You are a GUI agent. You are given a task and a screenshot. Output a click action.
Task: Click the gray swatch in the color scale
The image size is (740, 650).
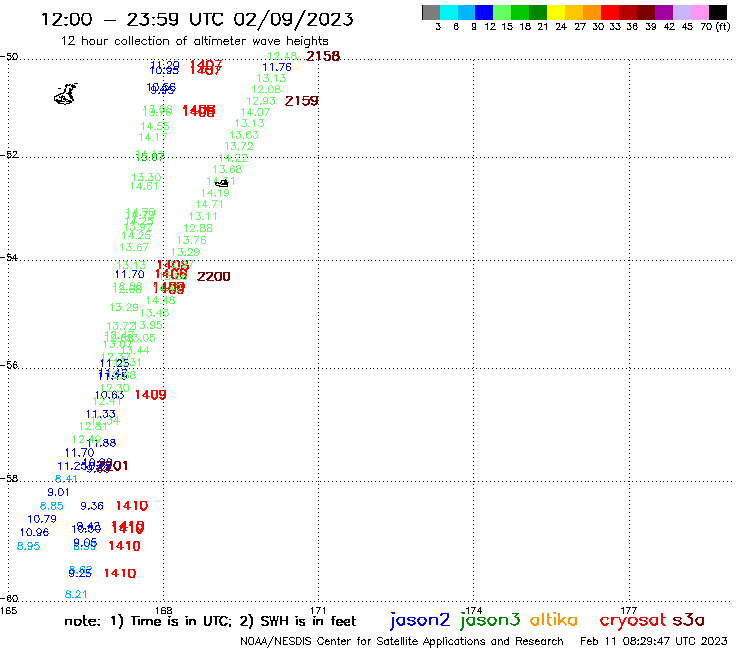[x=431, y=12]
